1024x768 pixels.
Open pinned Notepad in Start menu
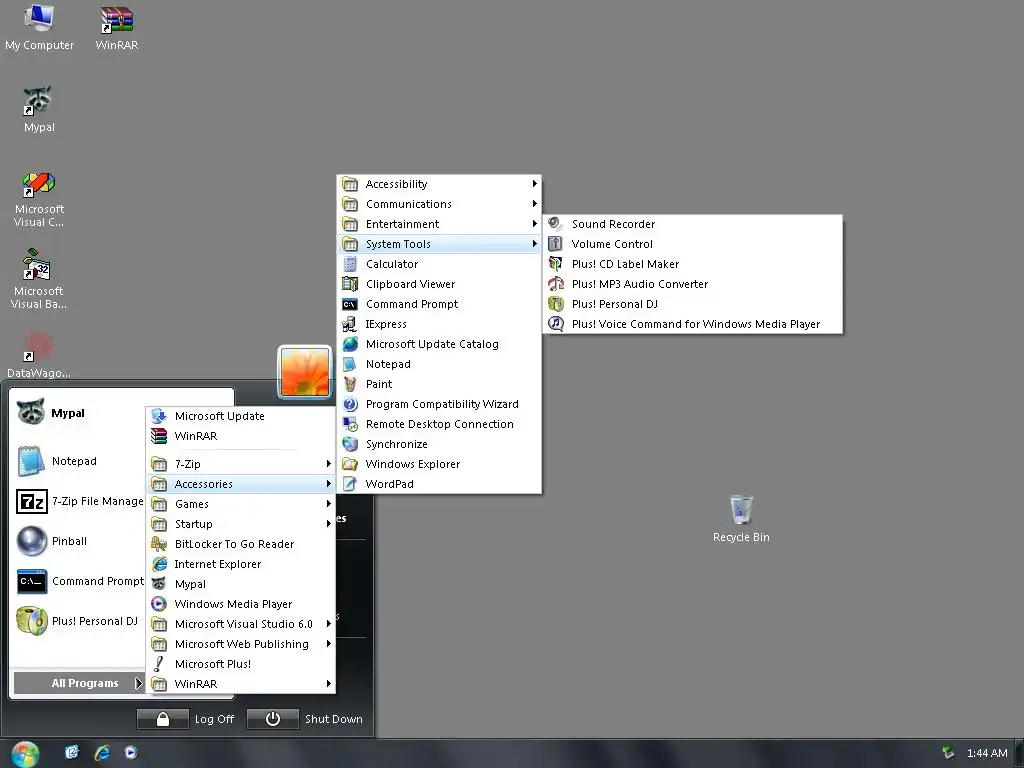tap(78, 461)
